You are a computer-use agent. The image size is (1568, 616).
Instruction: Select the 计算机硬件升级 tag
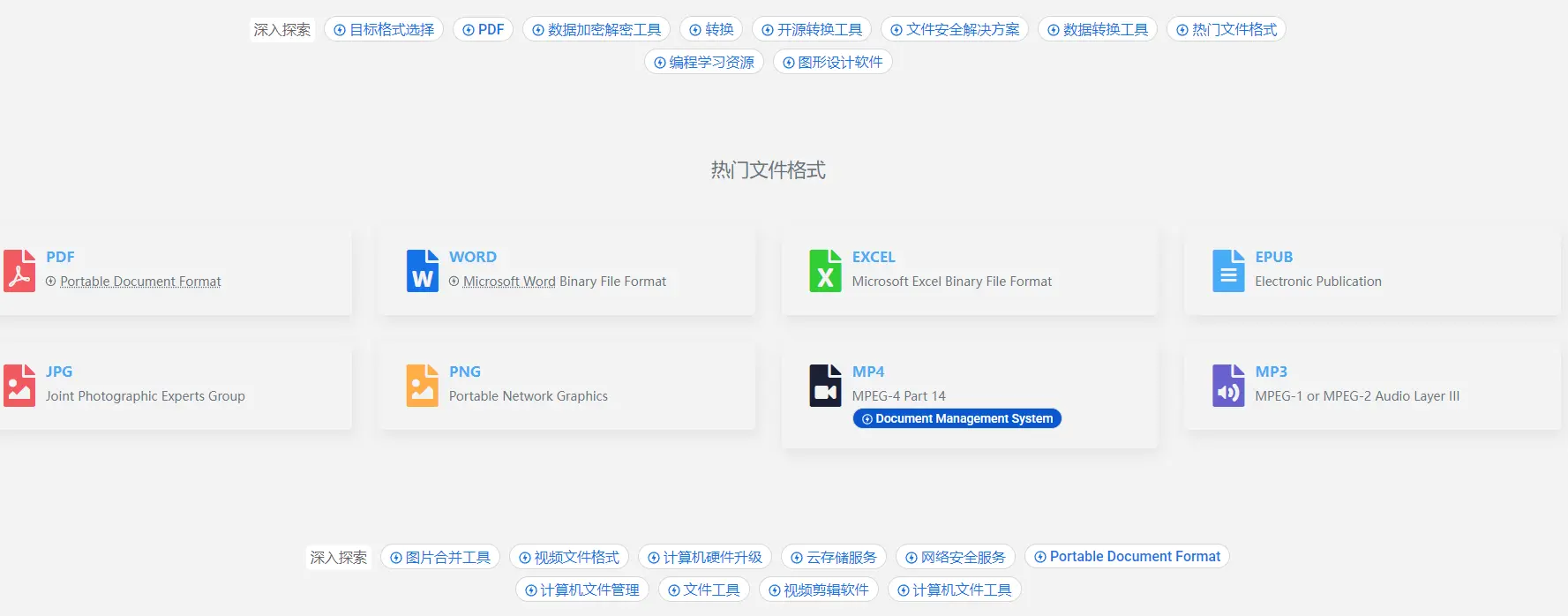[x=705, y=557]
